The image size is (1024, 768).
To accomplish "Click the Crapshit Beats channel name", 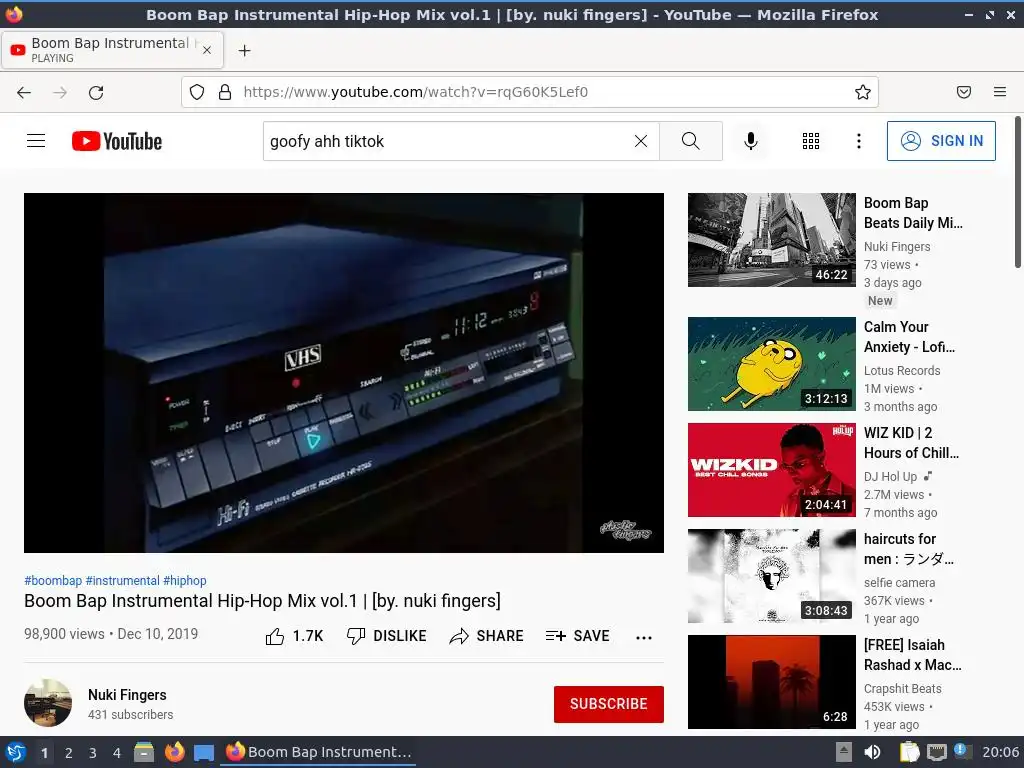I will 903,688.
